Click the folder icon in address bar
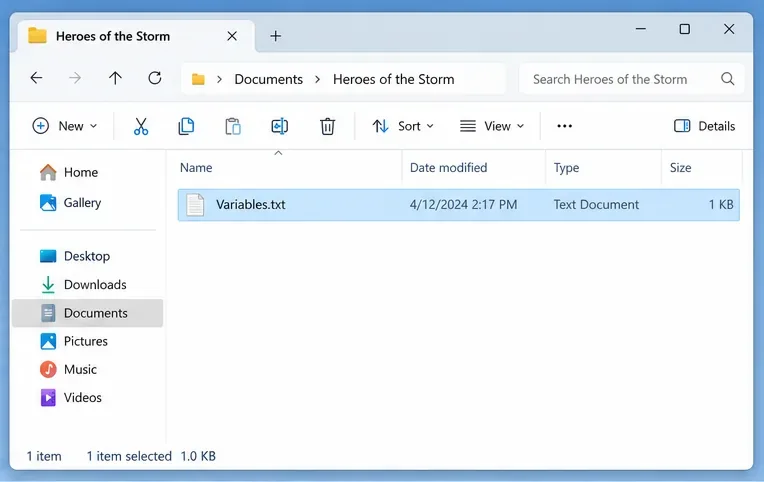 198,79
